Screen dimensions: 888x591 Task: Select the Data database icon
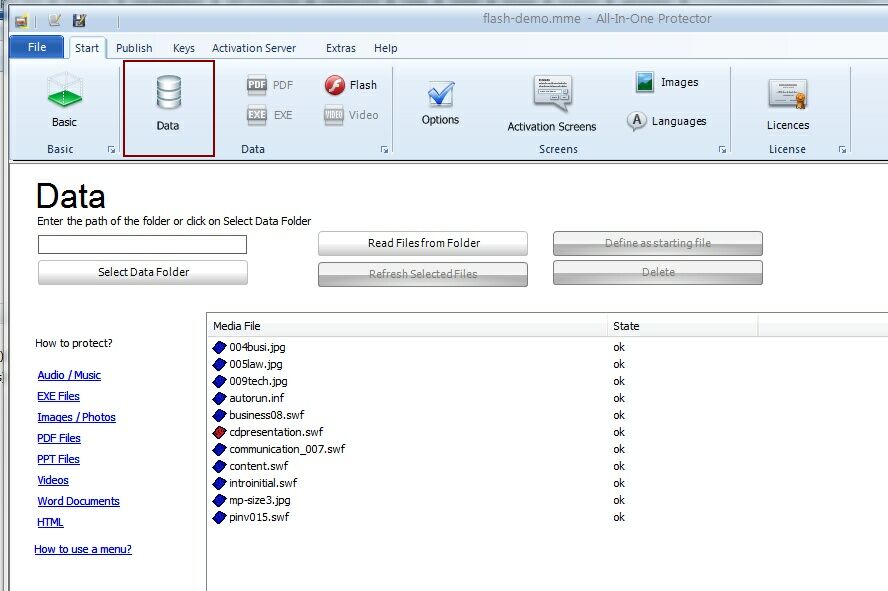tap(168, 93)
